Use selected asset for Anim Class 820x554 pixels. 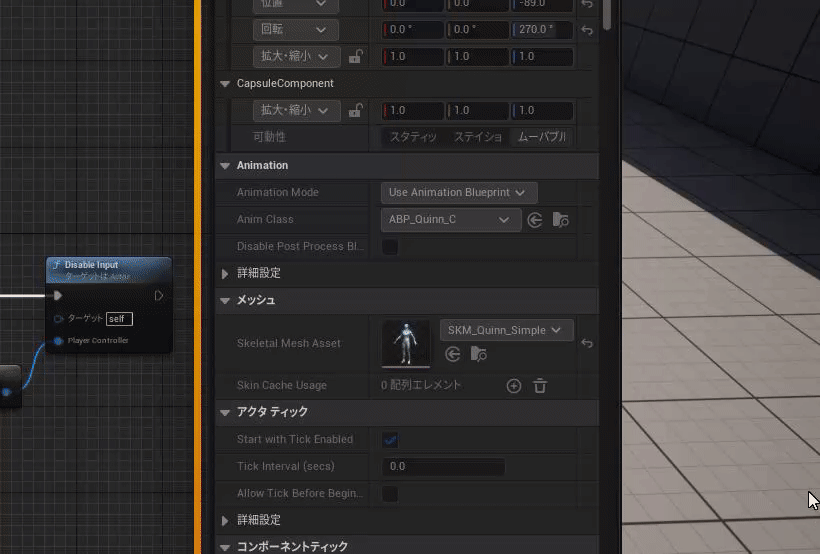tap(534, 220)
